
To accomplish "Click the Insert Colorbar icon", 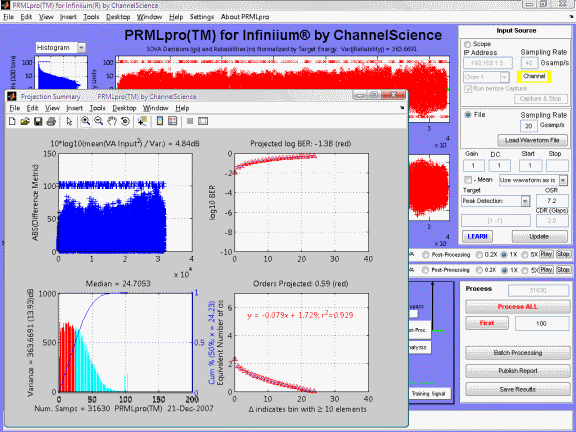I will (159, 121).
